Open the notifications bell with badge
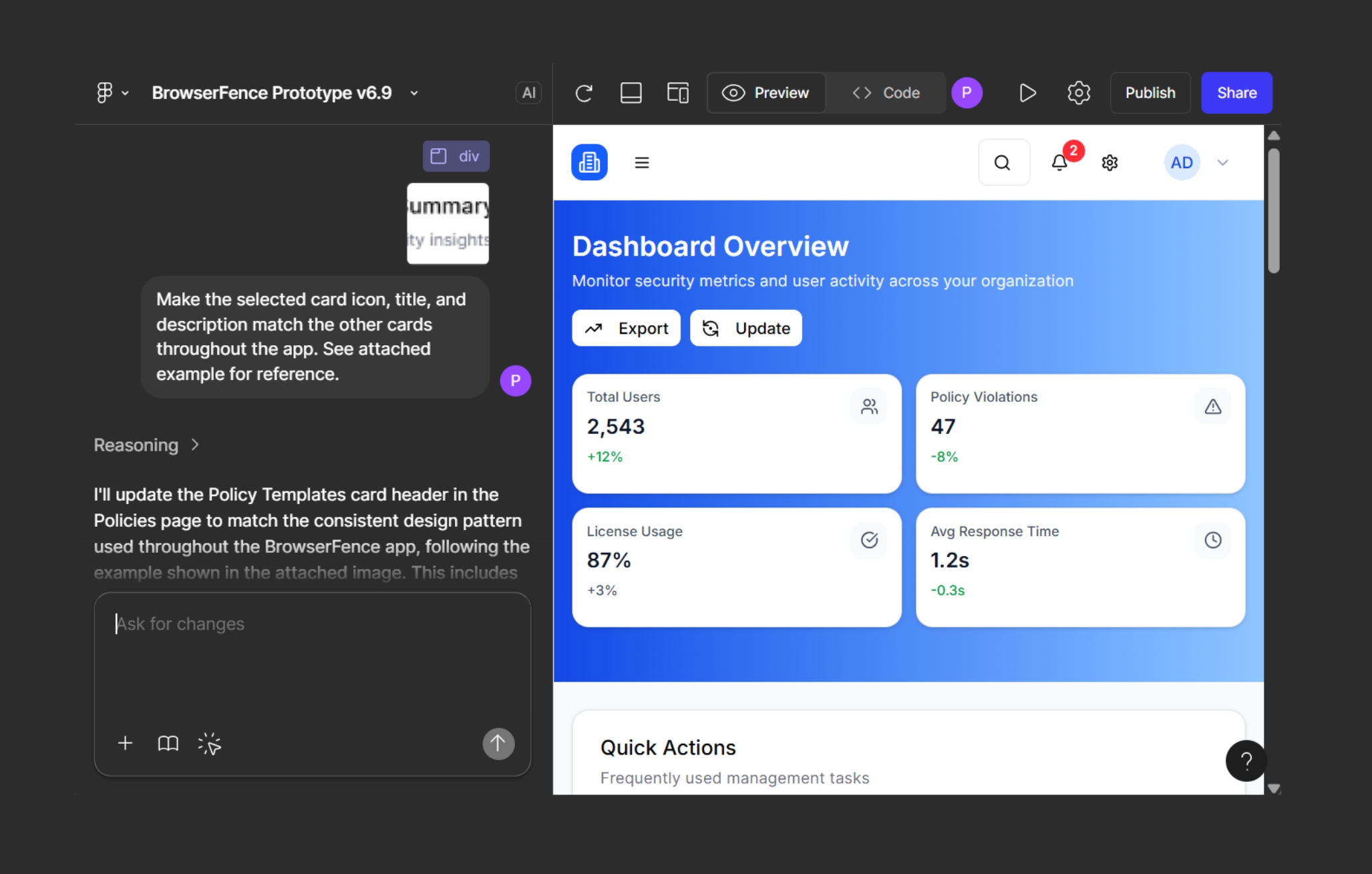1372x874 pixels. pyautogui.click(x=1059, y=162)
